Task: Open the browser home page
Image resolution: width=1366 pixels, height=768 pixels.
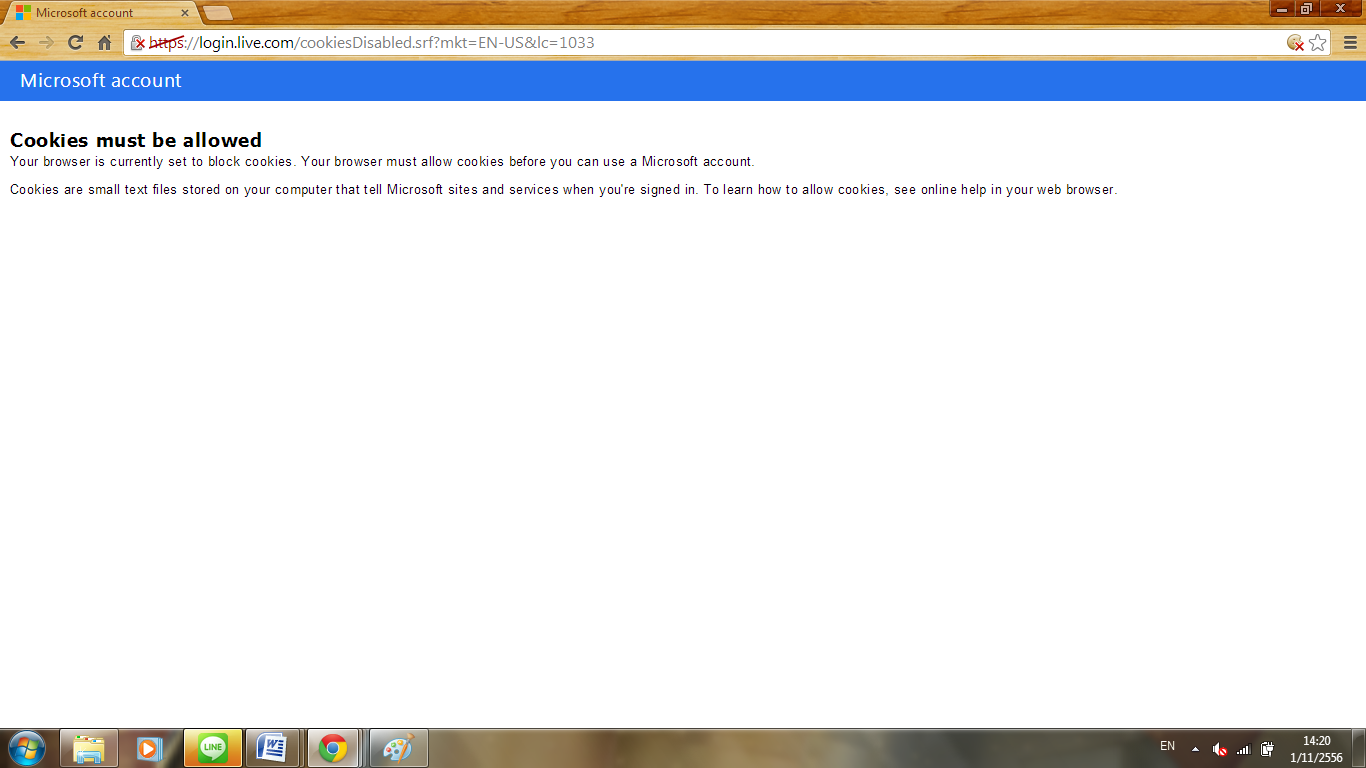Action: [104, 42]
